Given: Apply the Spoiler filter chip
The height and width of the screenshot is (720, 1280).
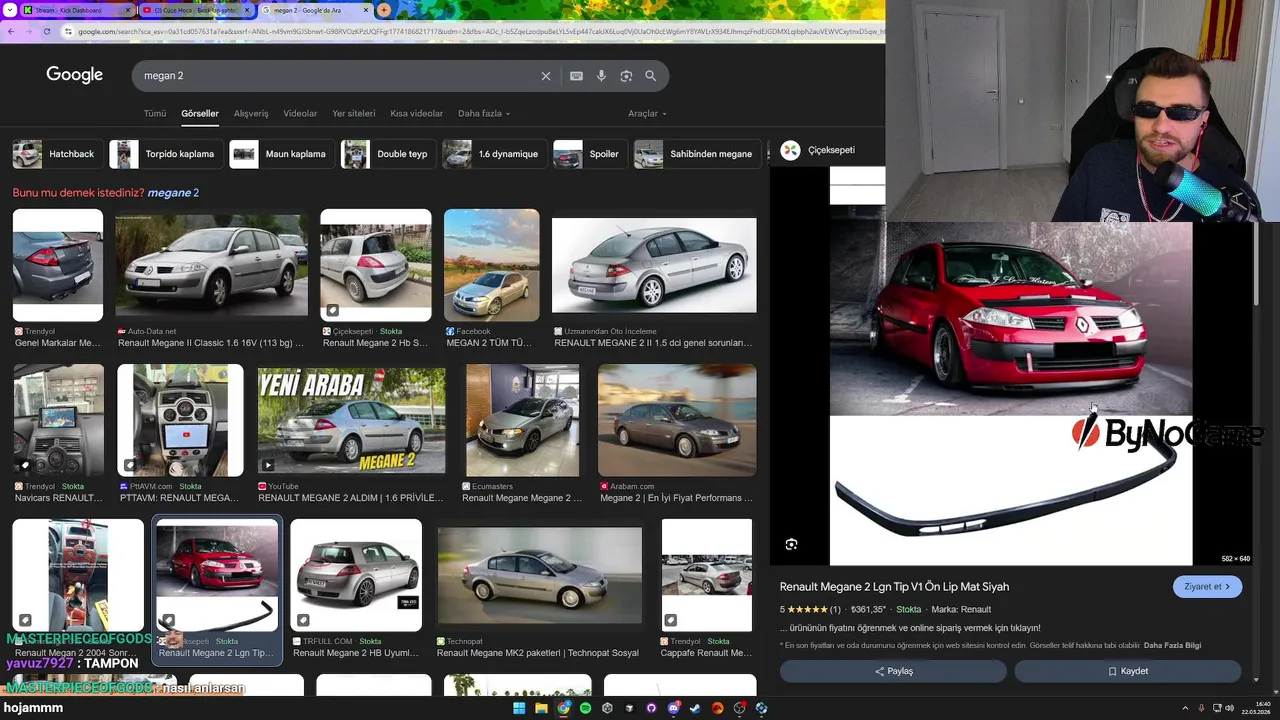Looking at the screenshot, I should click(589, 154).
